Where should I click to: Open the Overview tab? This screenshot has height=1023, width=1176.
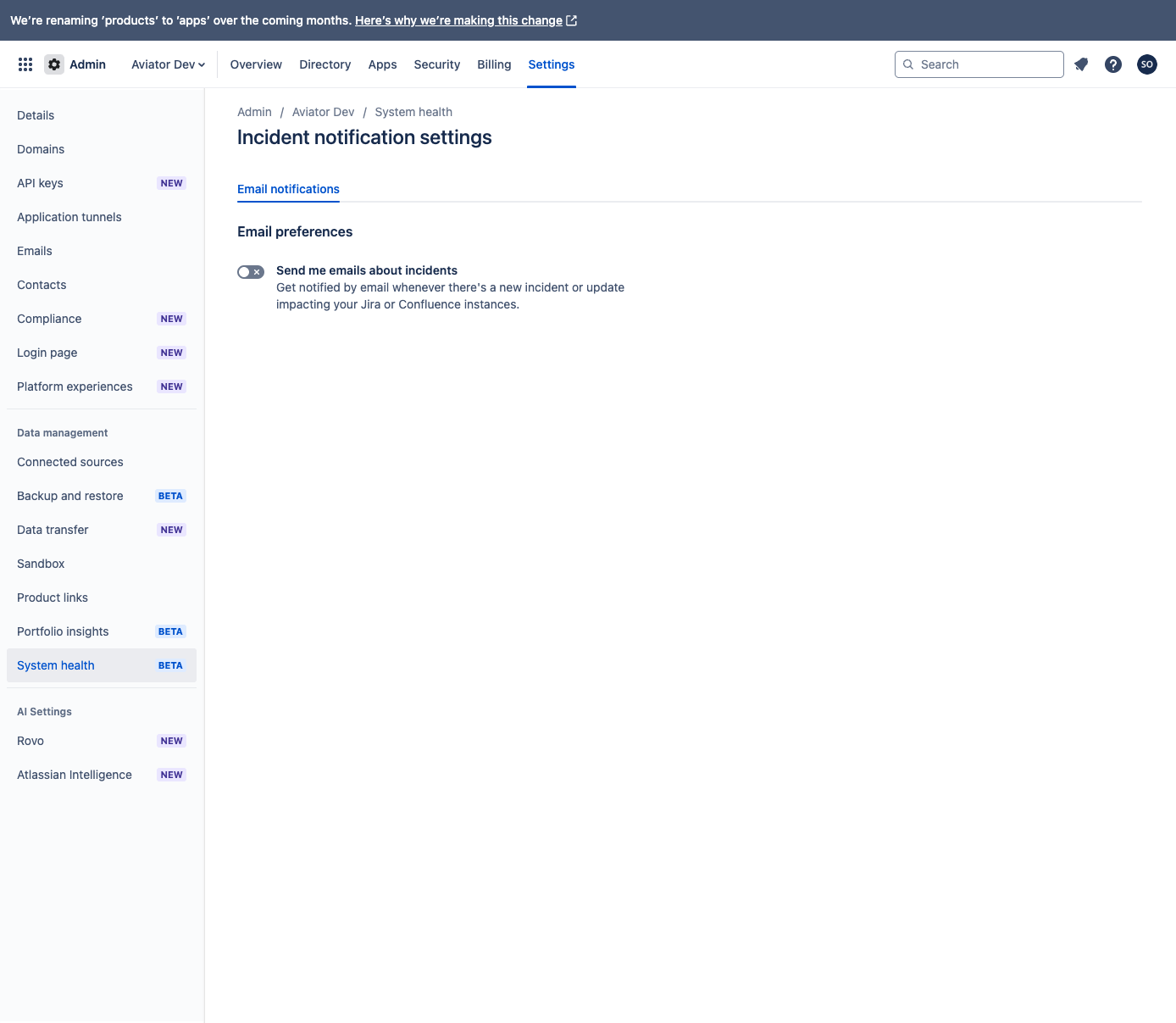[x=256, y=64]
